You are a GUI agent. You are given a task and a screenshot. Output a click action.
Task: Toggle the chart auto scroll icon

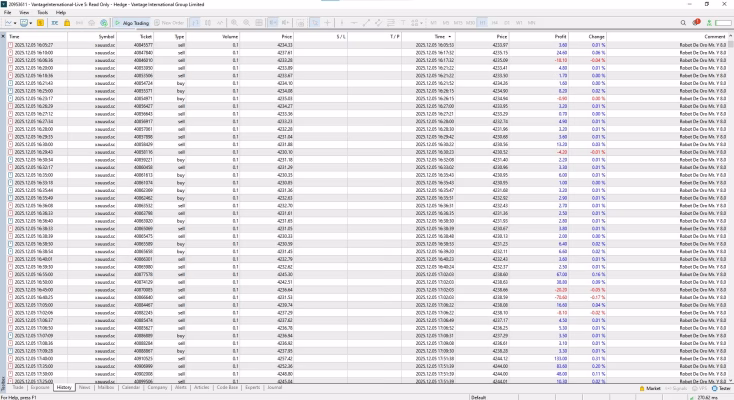[x=273, y=22]
